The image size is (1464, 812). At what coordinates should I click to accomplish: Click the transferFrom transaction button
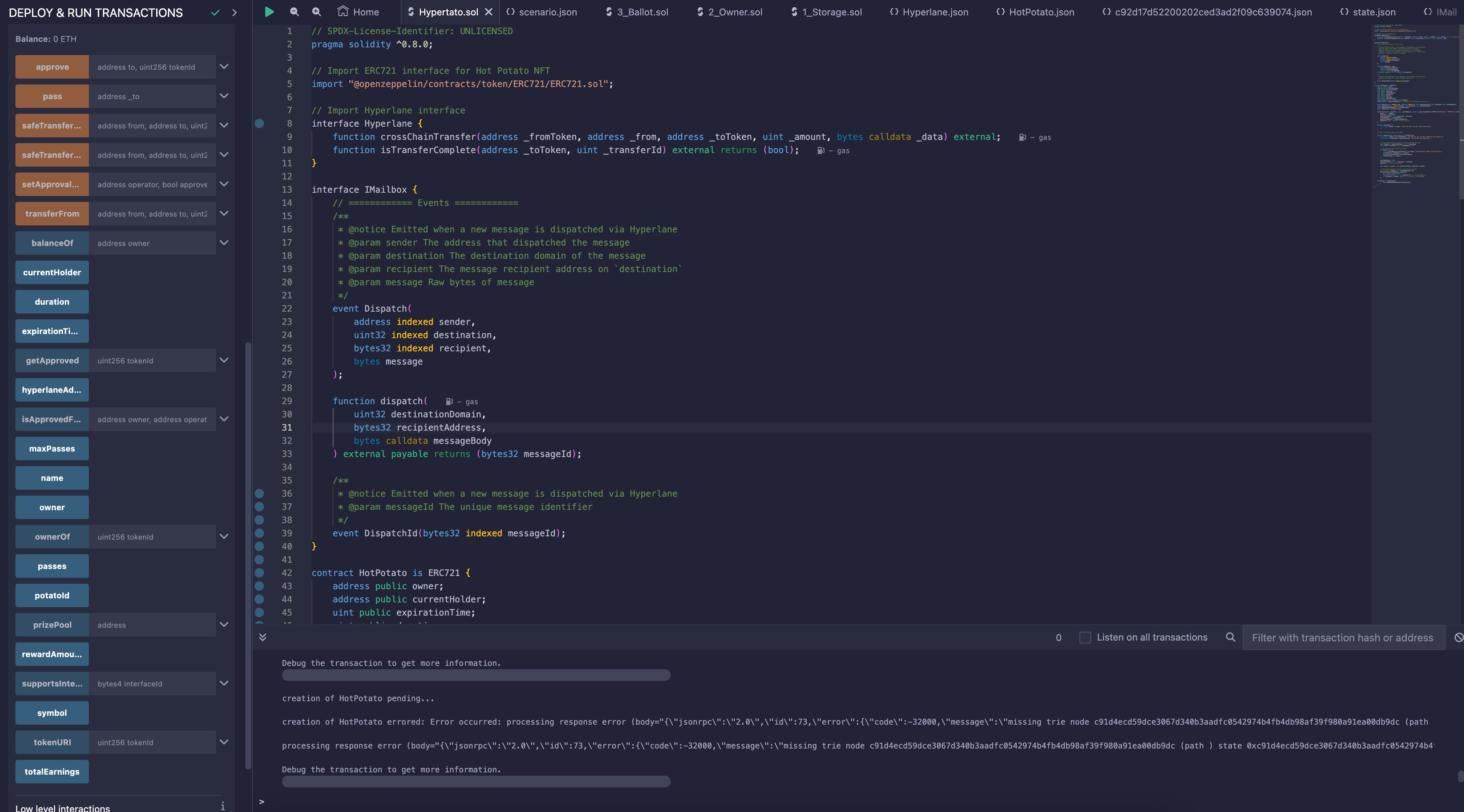52,214
